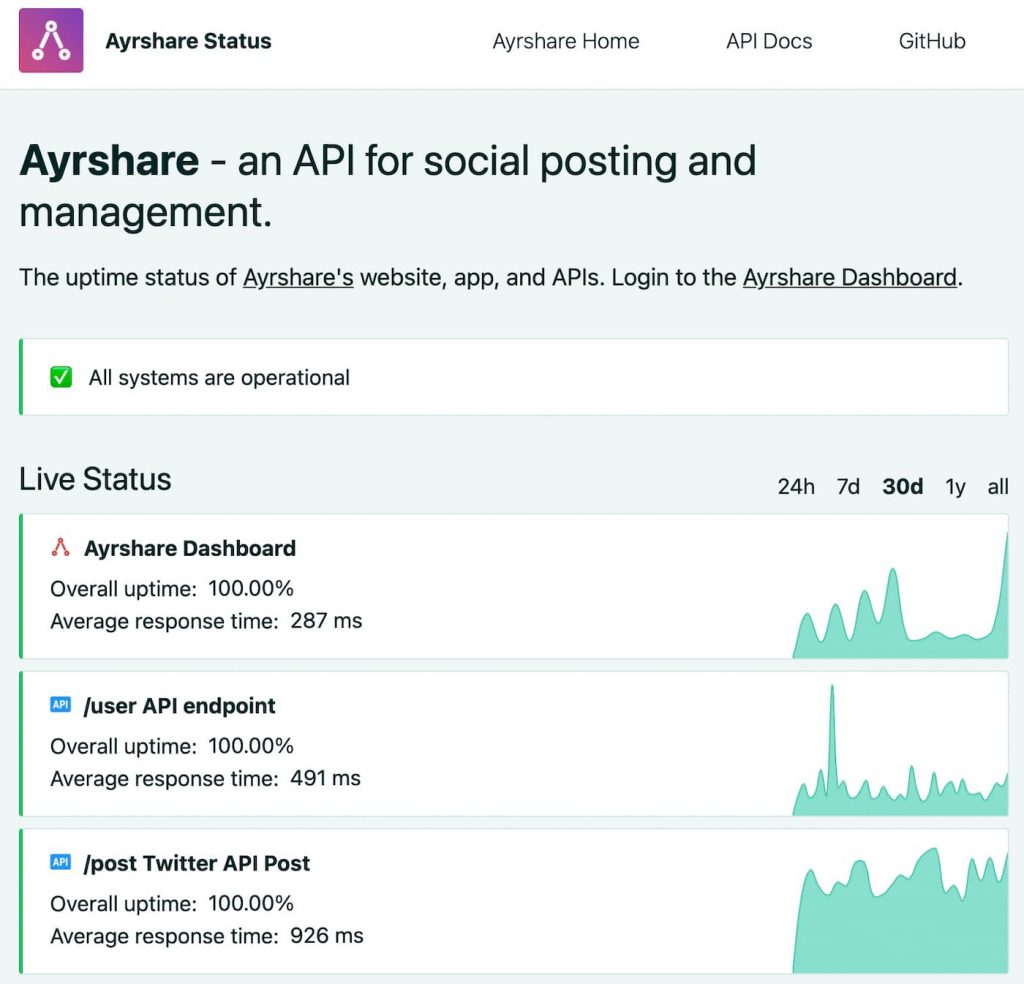Select the 1y time range
Viewport: 1024px width, 984px height.
click(x=955, y=486)
